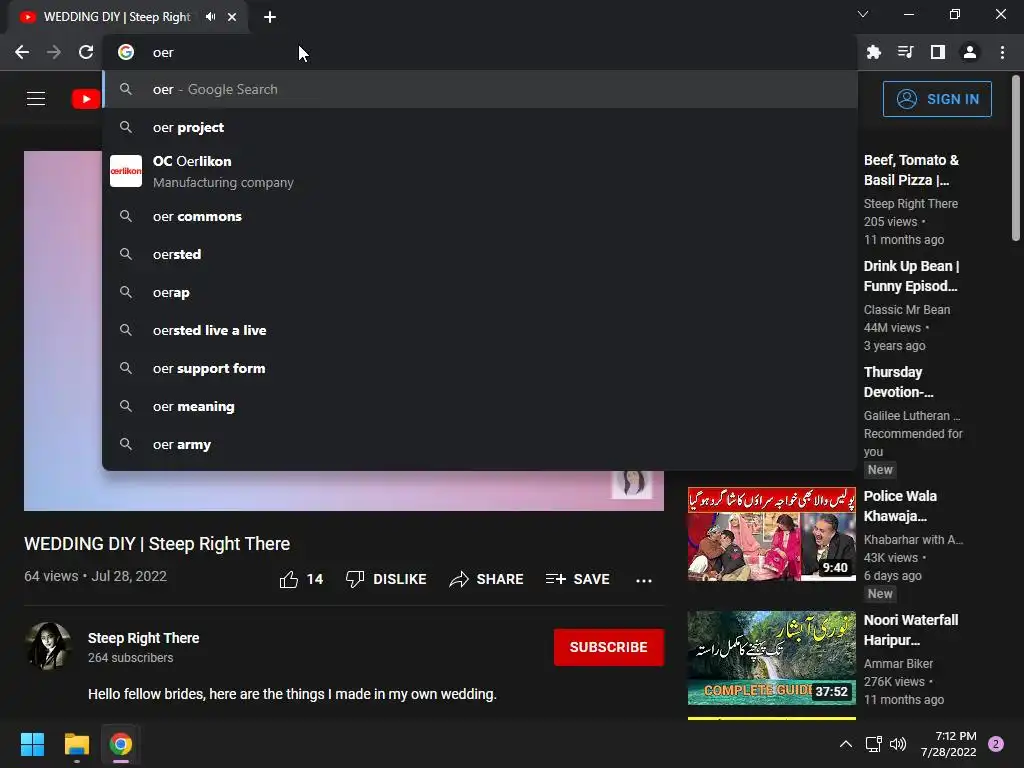Click the YouTube SIGN IN button
The image size is (1024, 768).
click(x=937, y=99)
